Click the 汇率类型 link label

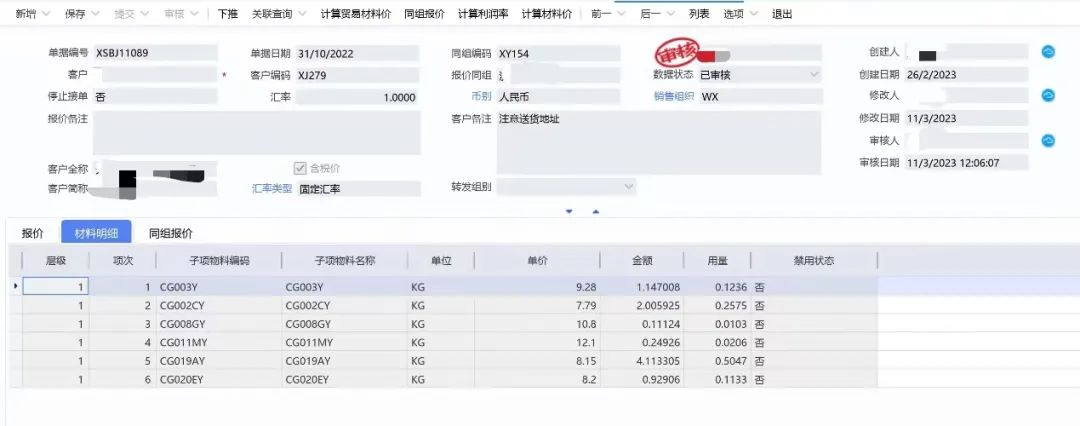(272, 188)
